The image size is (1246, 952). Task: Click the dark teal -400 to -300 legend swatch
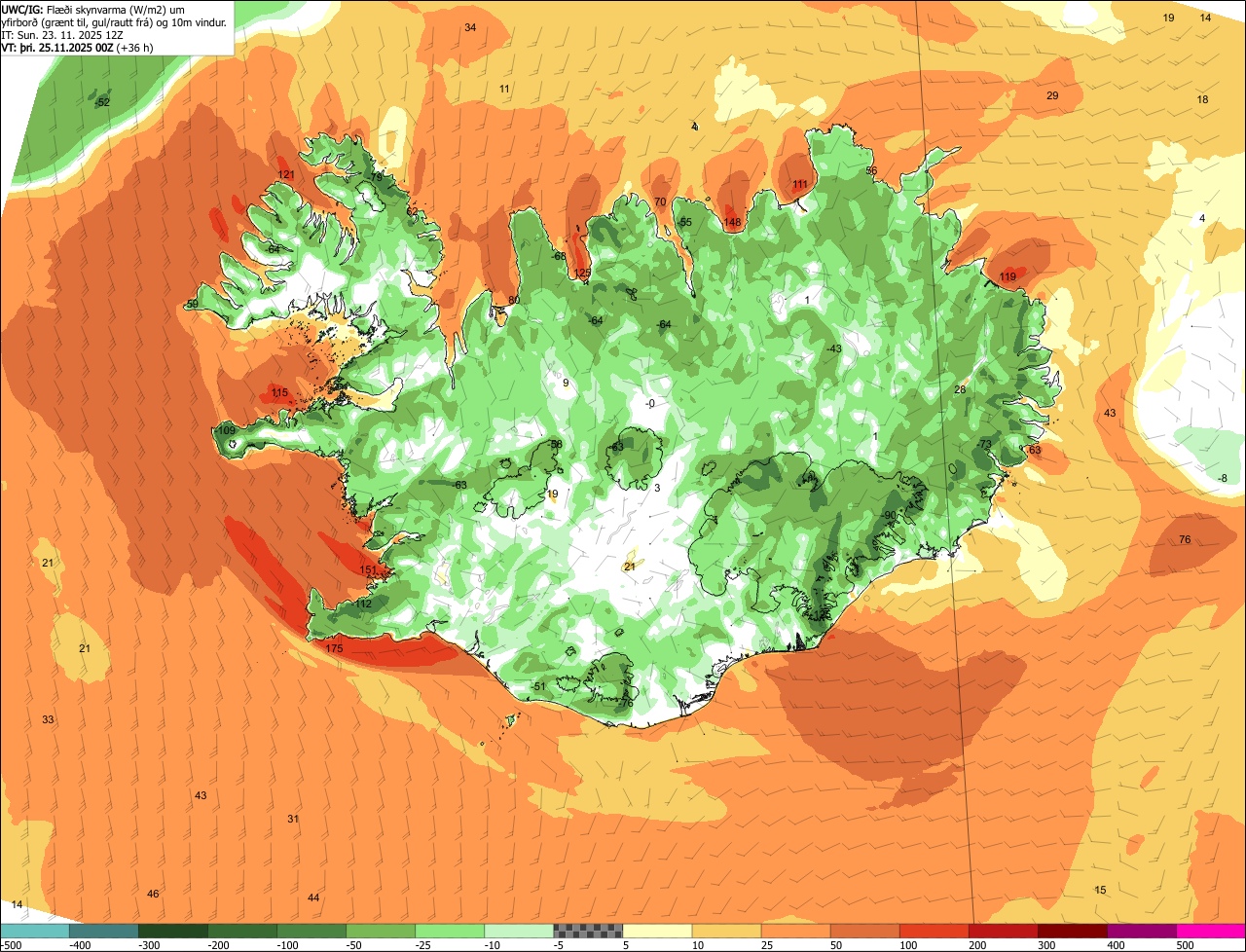tap(104, 931)
